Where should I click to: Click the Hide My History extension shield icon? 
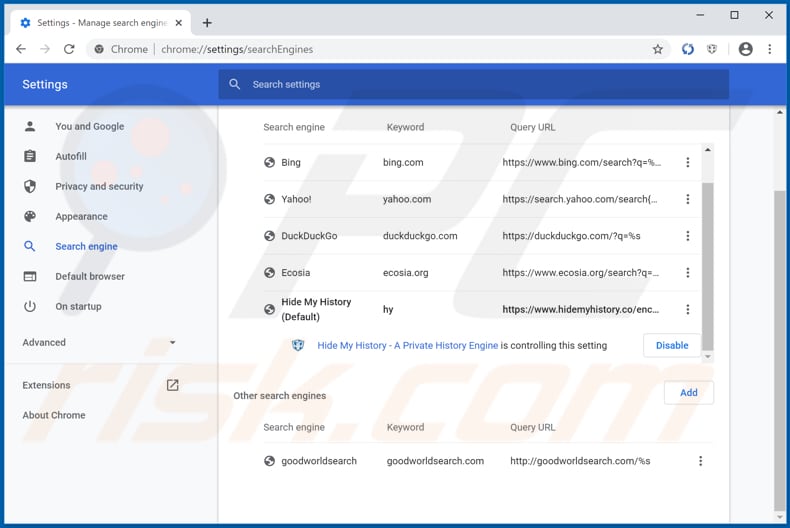[x=298, y=345]
